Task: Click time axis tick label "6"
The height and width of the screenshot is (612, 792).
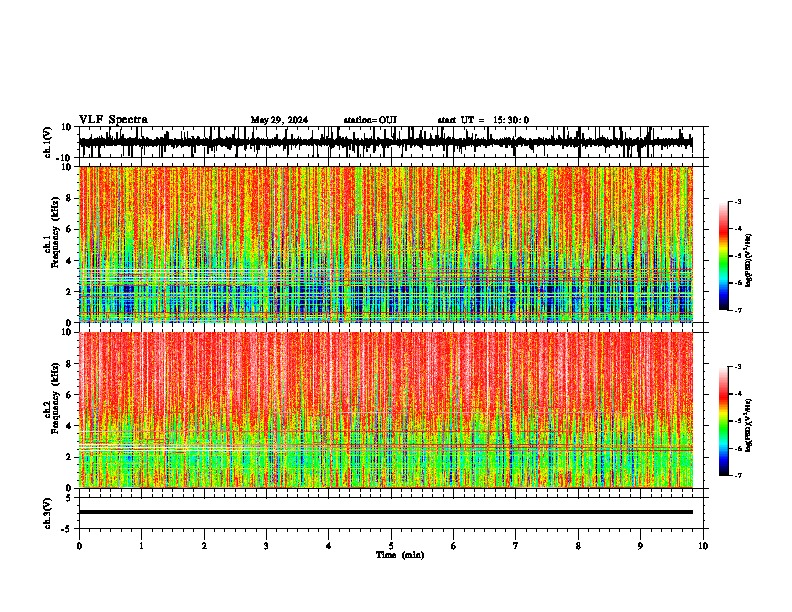Action: click(454, 546)
